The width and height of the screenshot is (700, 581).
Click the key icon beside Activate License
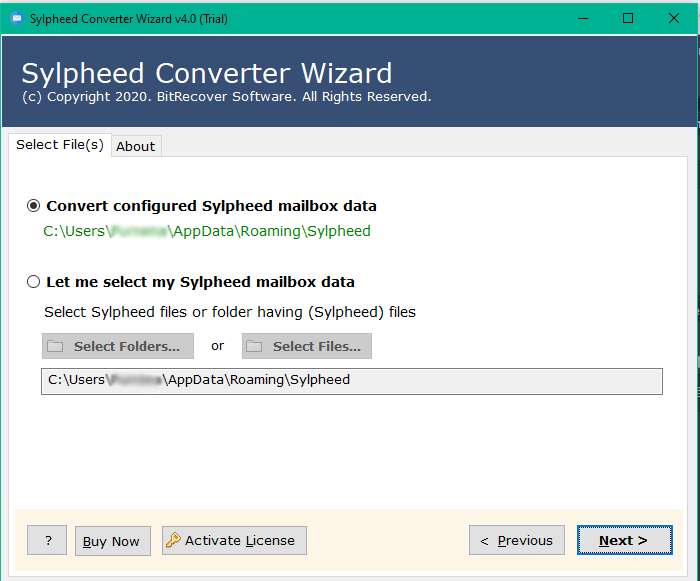click(x=173, y=541)
